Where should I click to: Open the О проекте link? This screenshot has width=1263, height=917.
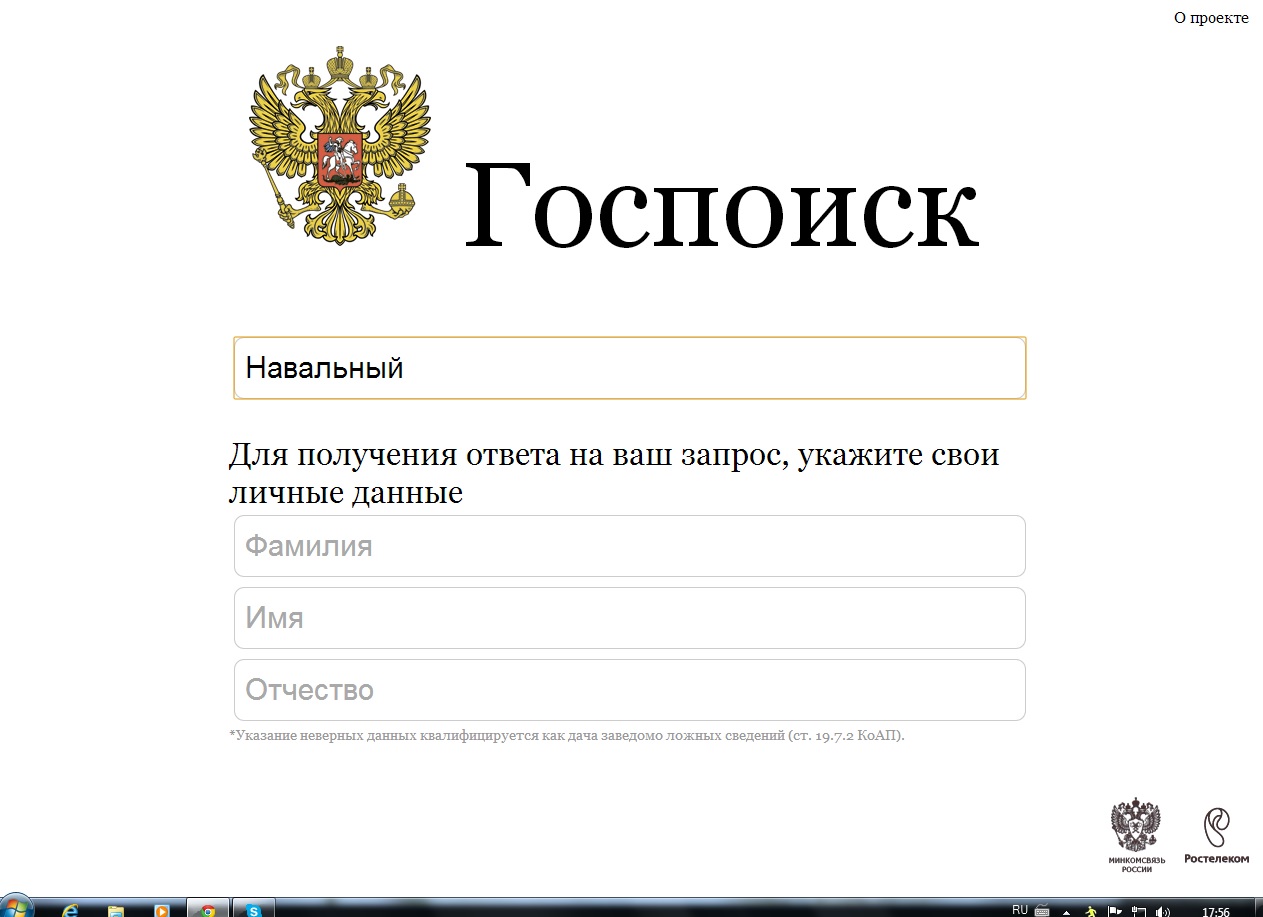1211,17
